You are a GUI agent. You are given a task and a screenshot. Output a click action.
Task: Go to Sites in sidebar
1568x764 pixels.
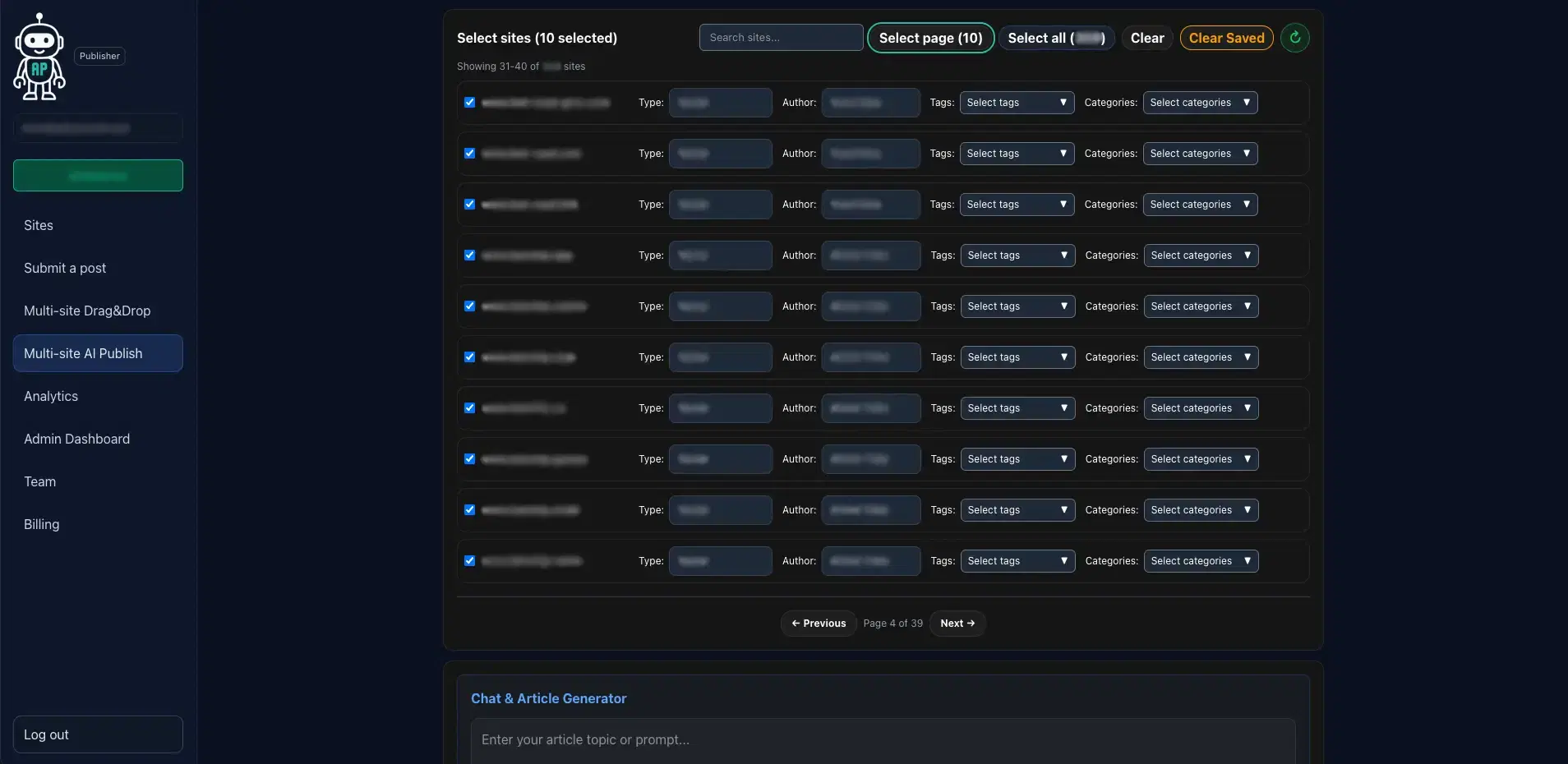[x=98, y=225]
